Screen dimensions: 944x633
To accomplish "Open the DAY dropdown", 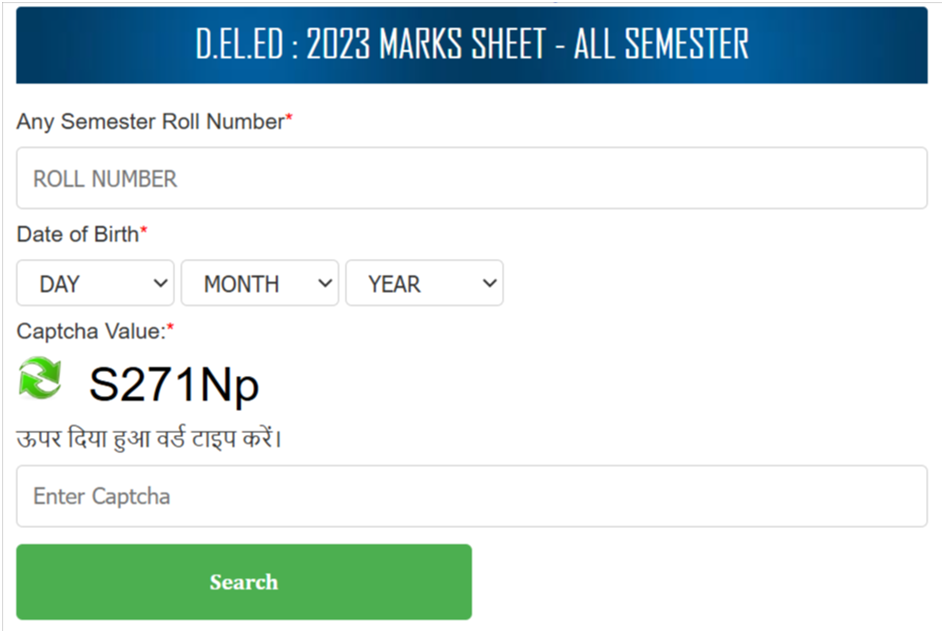I will [95, 283].
